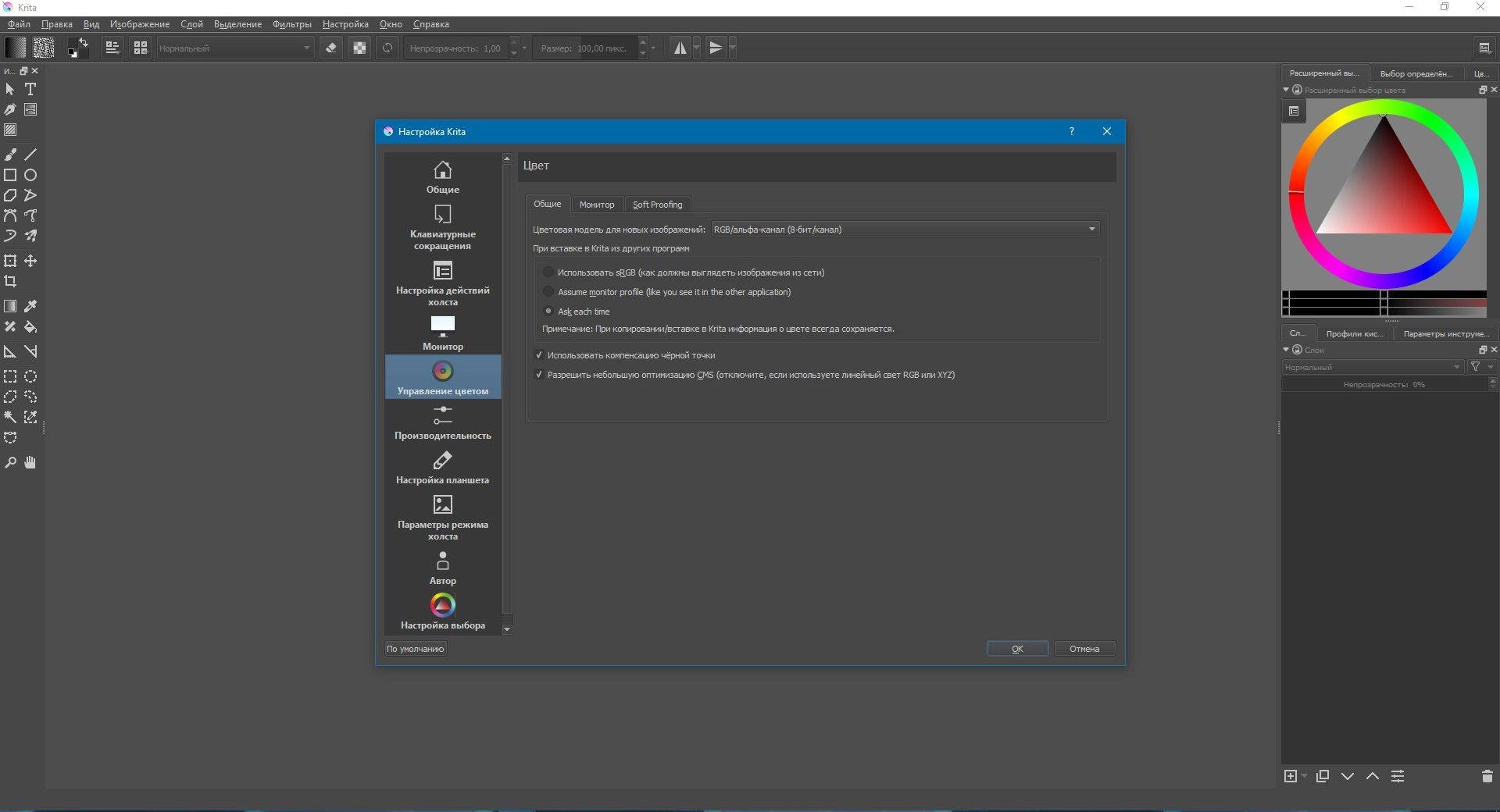
Task: Open the Файл menu
Action: click(x=19, y=24)
